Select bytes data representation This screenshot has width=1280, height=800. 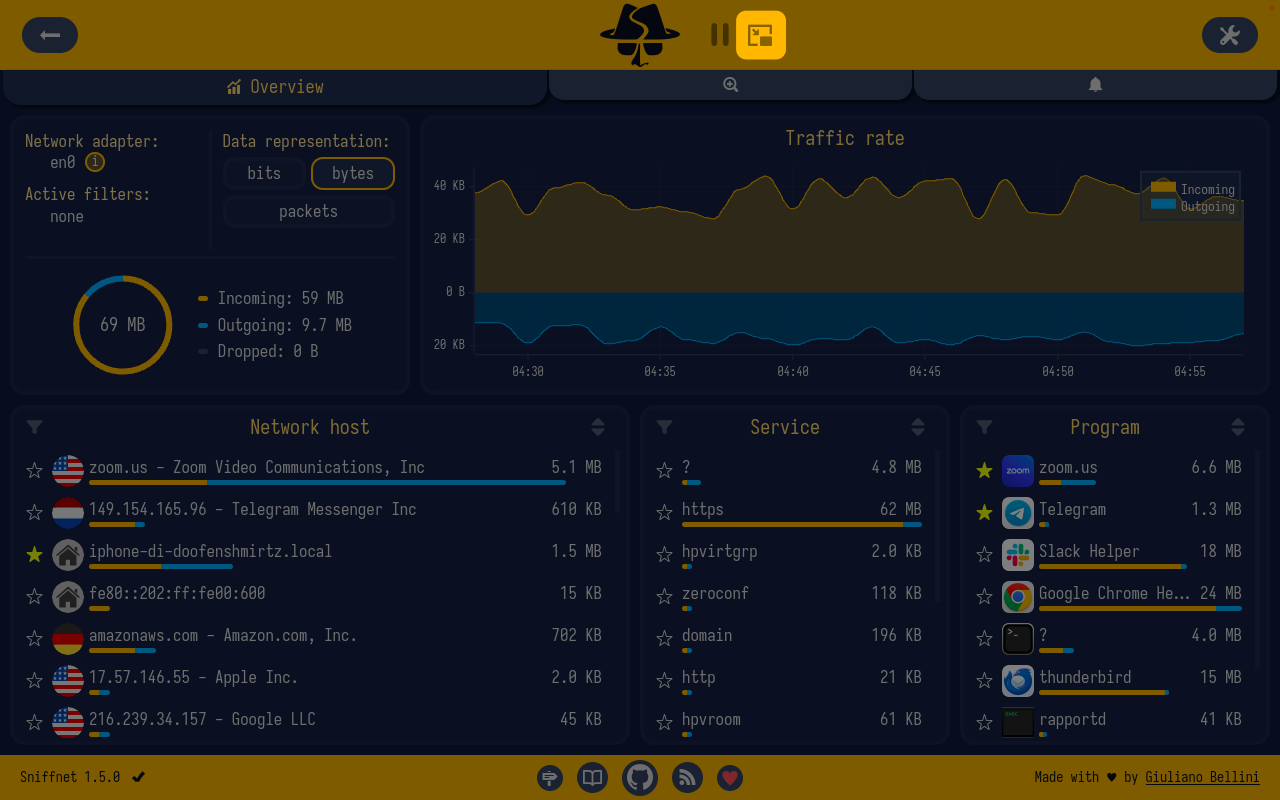tap(353, 173)
